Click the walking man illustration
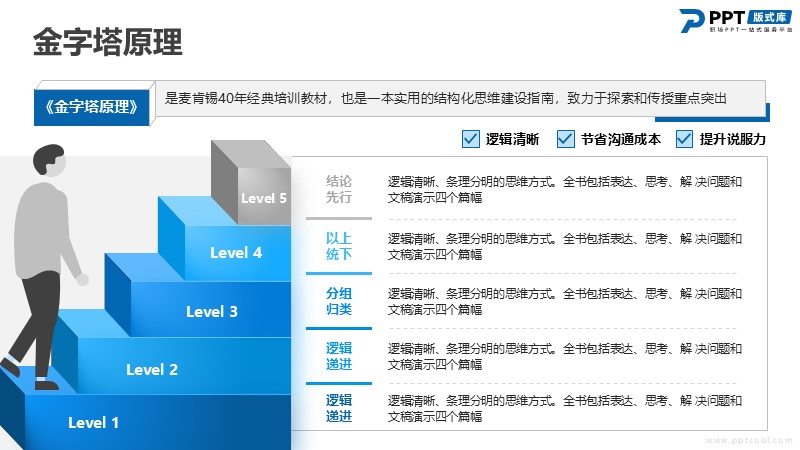Viewport: 800px width, 450px height. pos(43,267)
